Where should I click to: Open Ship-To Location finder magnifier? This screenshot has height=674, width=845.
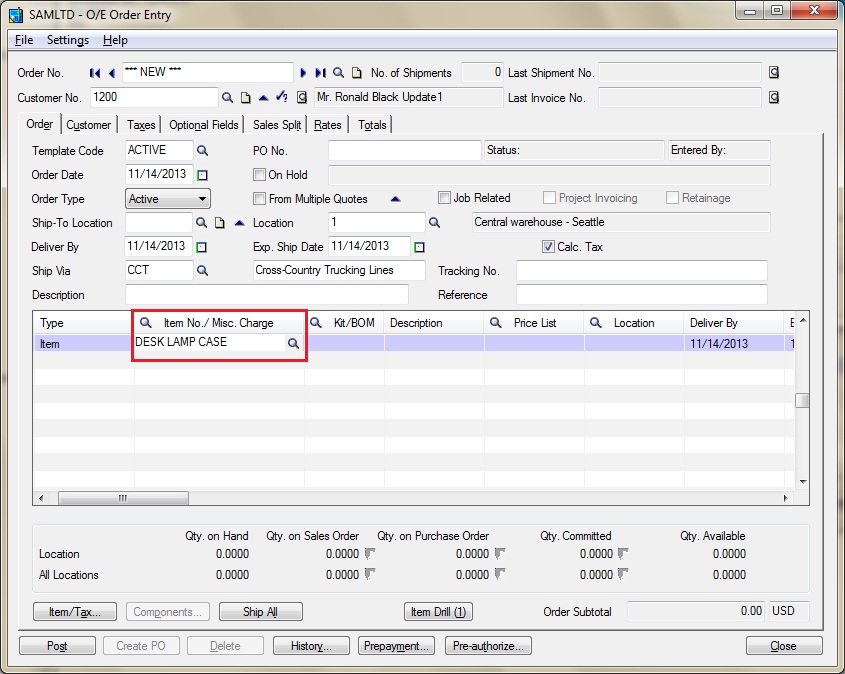click(x=201, y=223)
